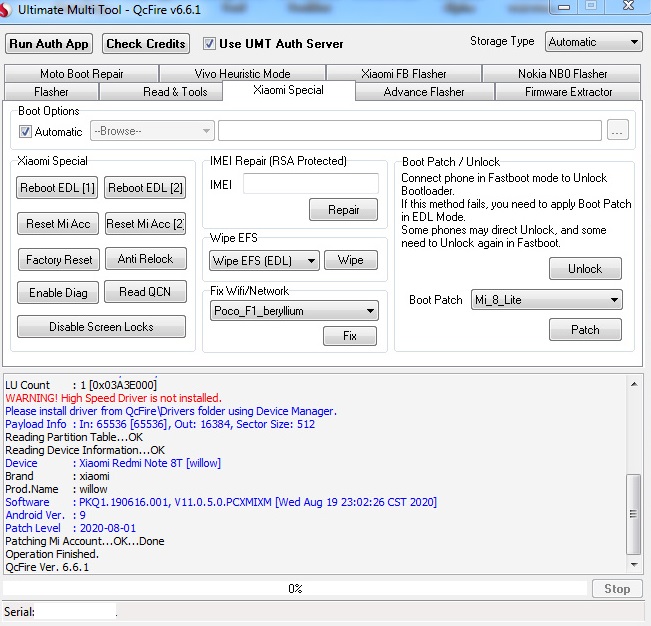Close the QcFire window
This screenshot has width=651, height=626.
629,6
